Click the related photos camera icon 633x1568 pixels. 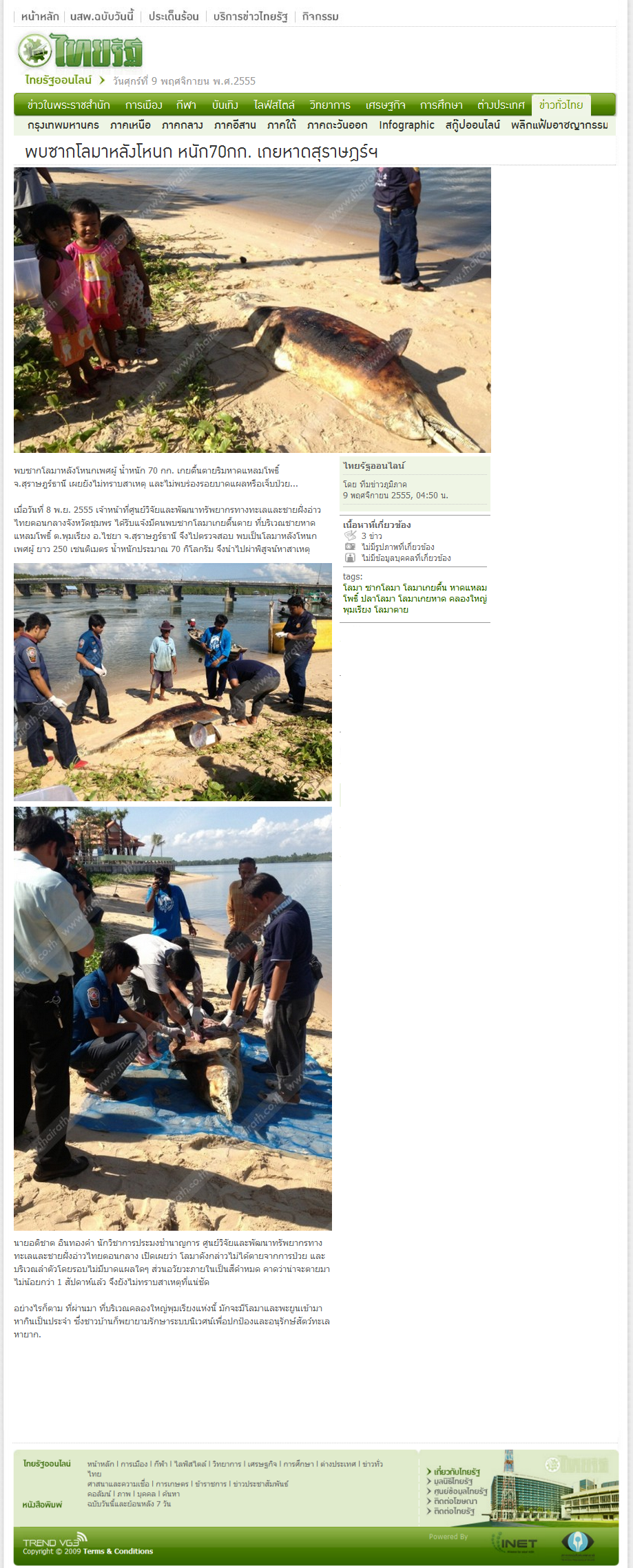click(351, 547)
